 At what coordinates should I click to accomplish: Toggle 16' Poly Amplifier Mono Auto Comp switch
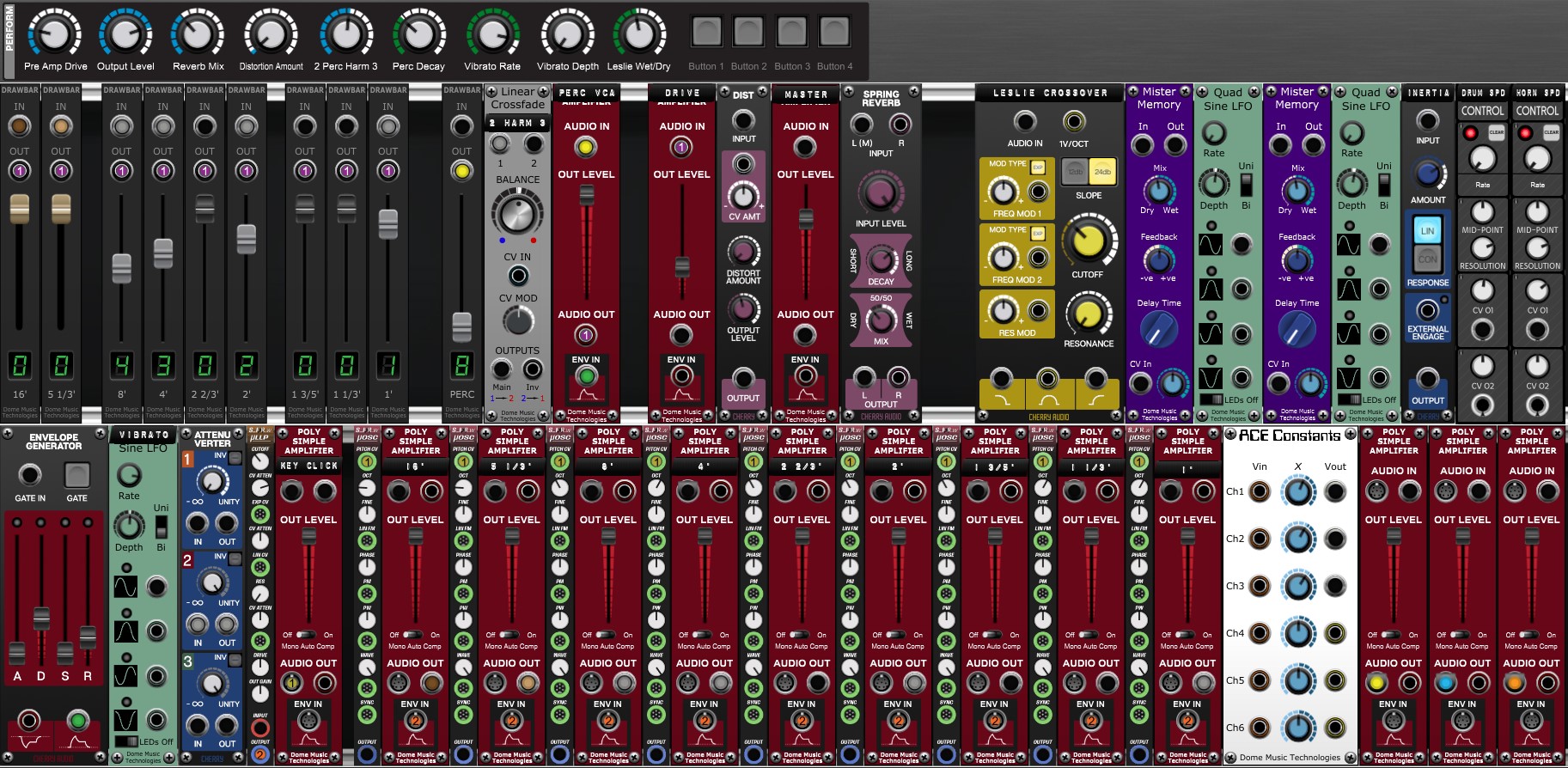(x=413, y=635)
